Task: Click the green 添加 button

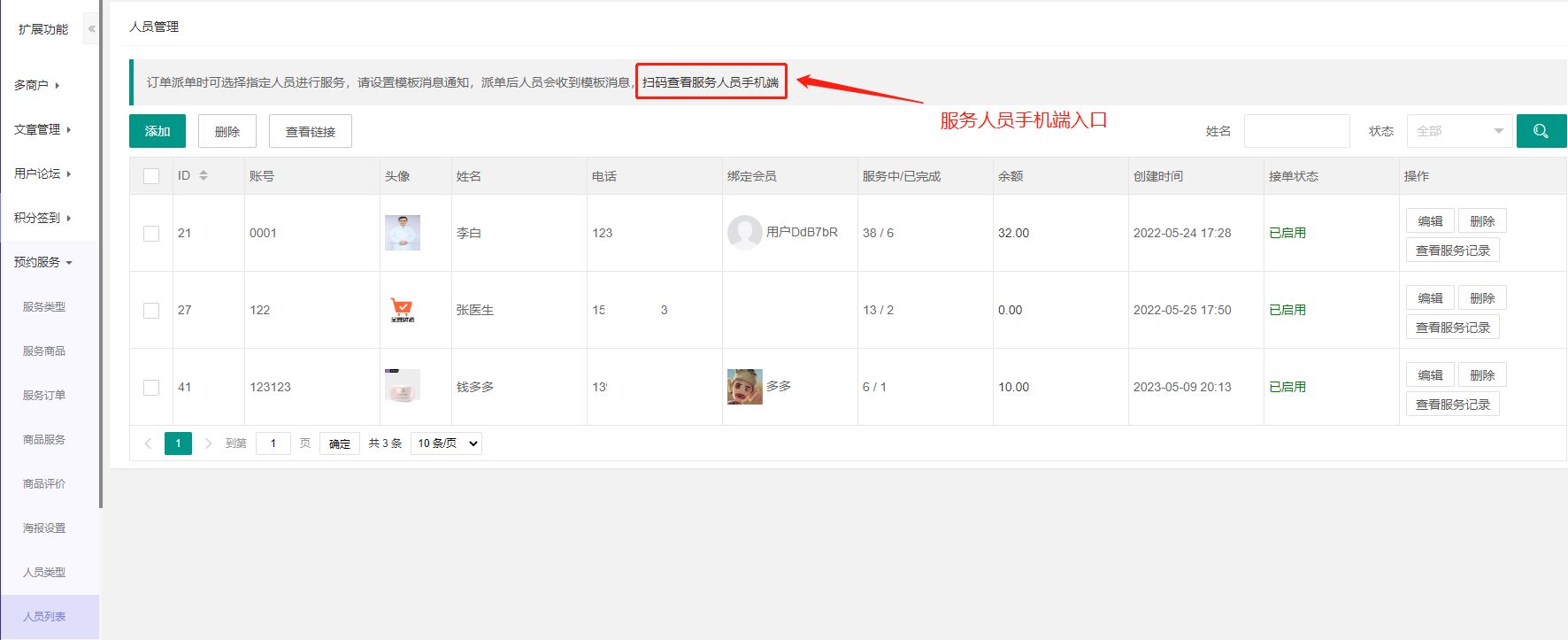Action: (158, 131)
